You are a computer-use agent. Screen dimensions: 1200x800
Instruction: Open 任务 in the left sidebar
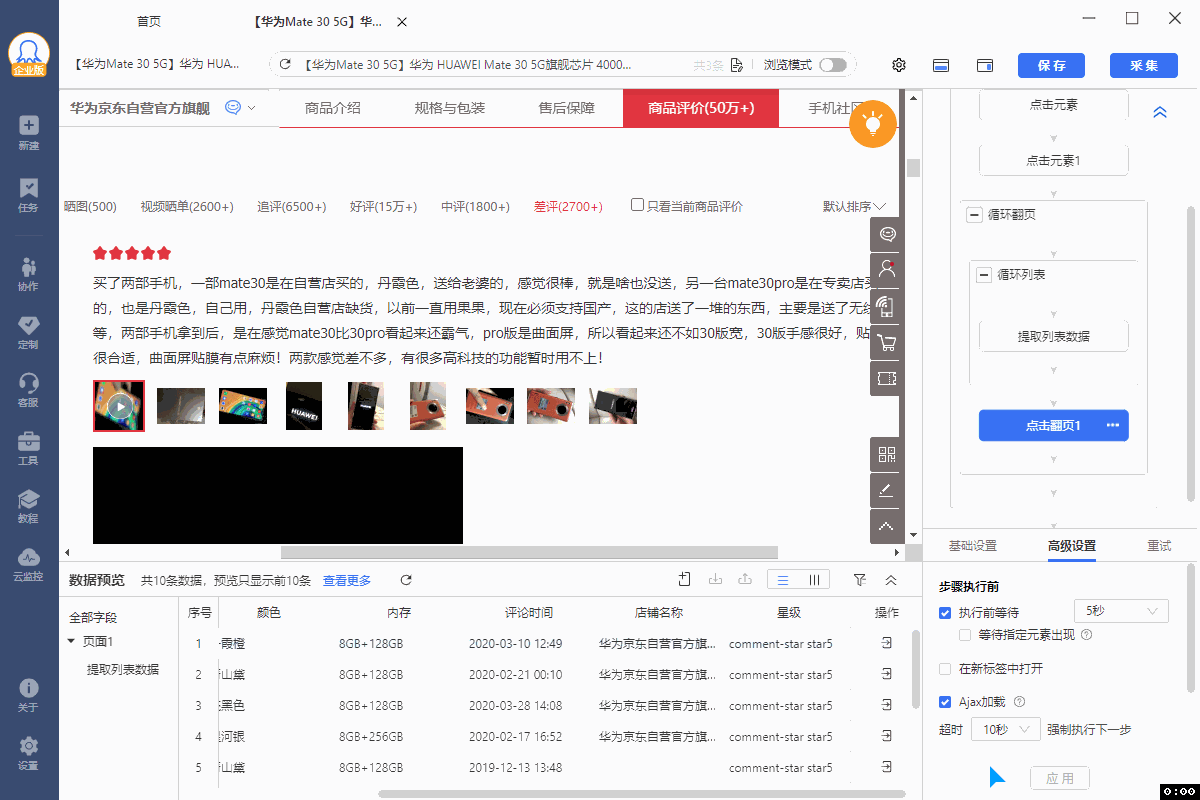click(x=28, y=195)
